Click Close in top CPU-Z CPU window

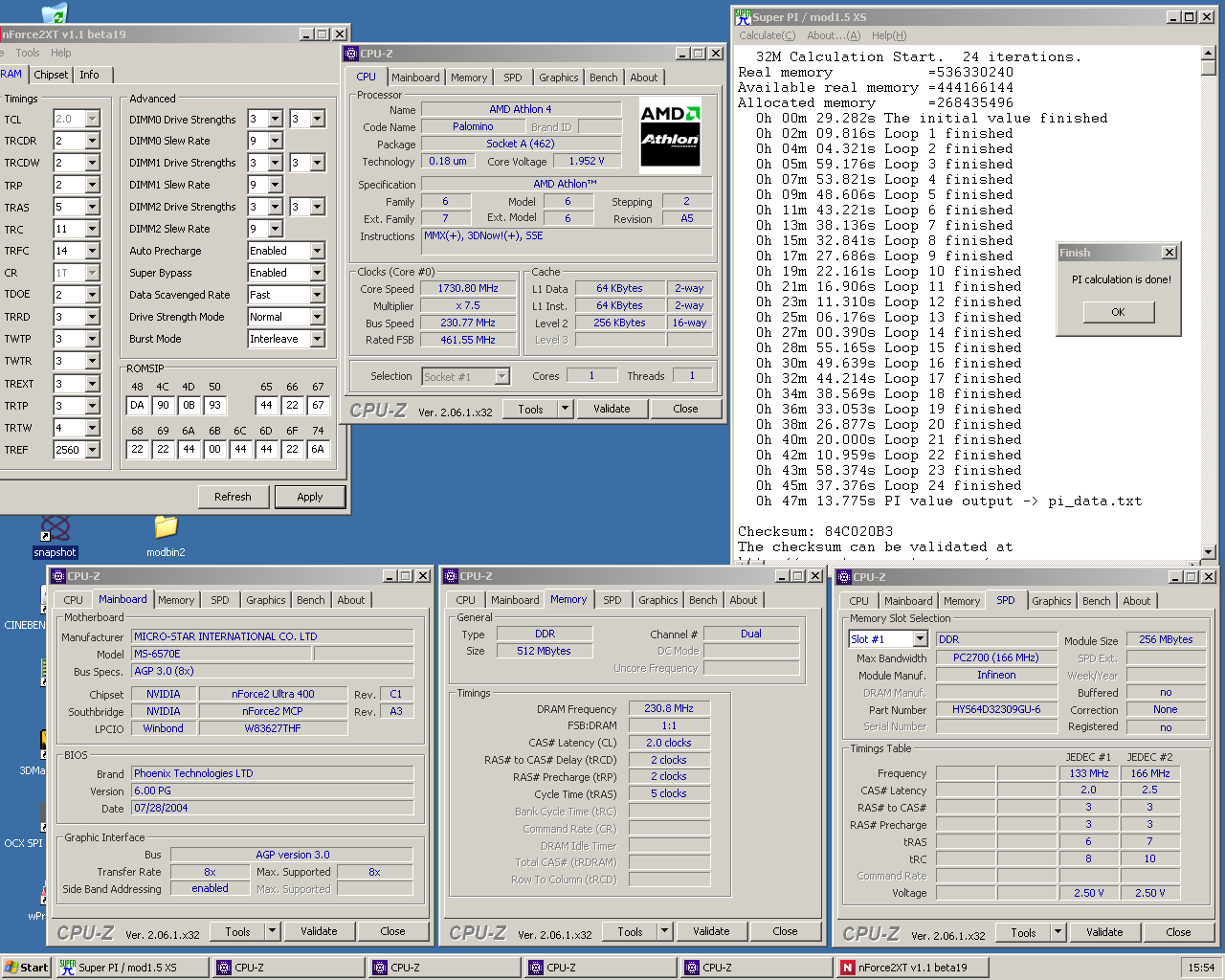coord(685,409)
